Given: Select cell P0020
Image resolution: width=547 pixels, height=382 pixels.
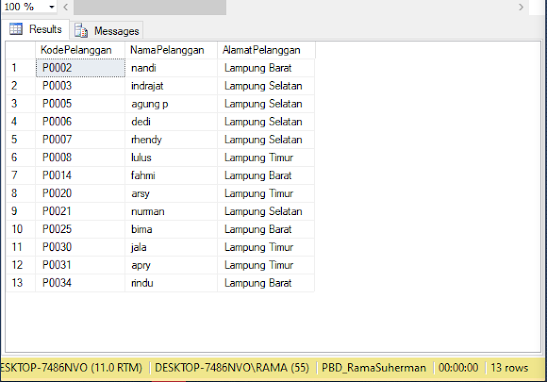Looking at the screenshot, I should pos(80,193).
